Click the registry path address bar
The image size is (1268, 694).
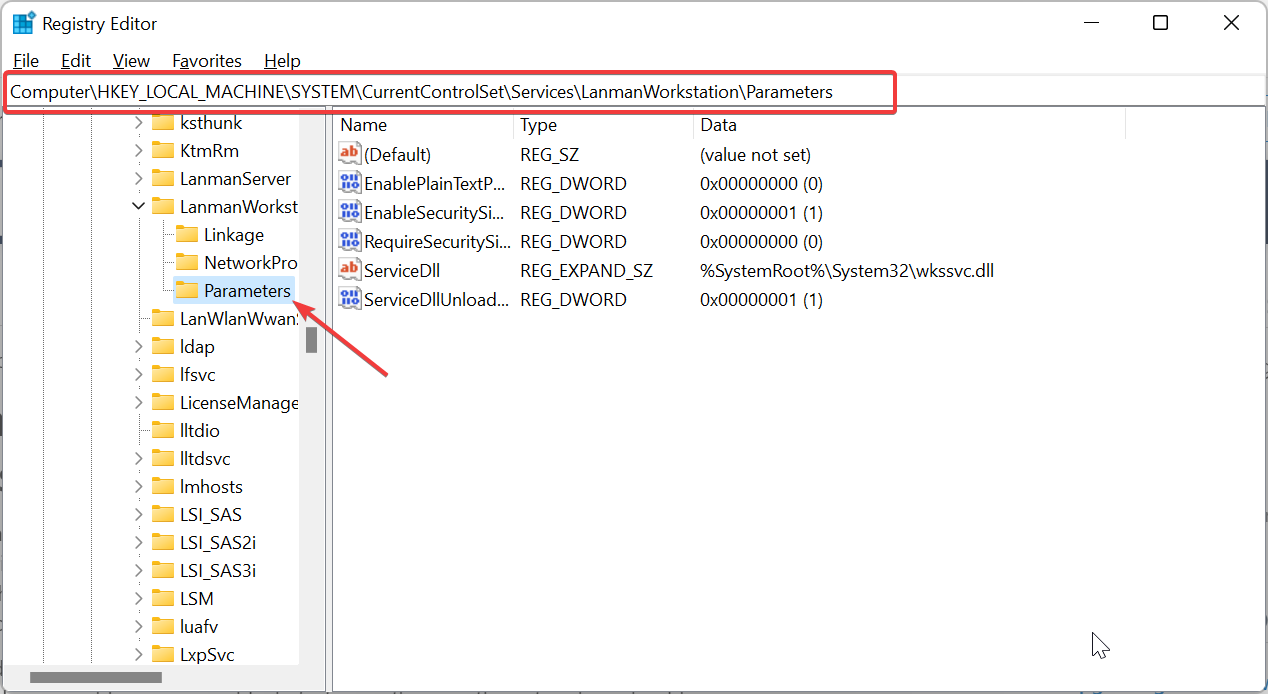click(x=448, y=92)
